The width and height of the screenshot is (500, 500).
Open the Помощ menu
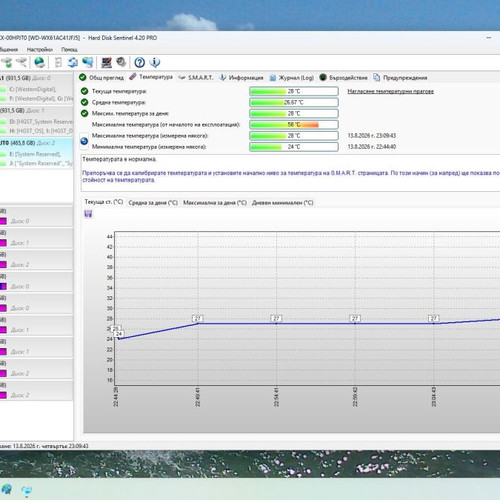point(69,49)
